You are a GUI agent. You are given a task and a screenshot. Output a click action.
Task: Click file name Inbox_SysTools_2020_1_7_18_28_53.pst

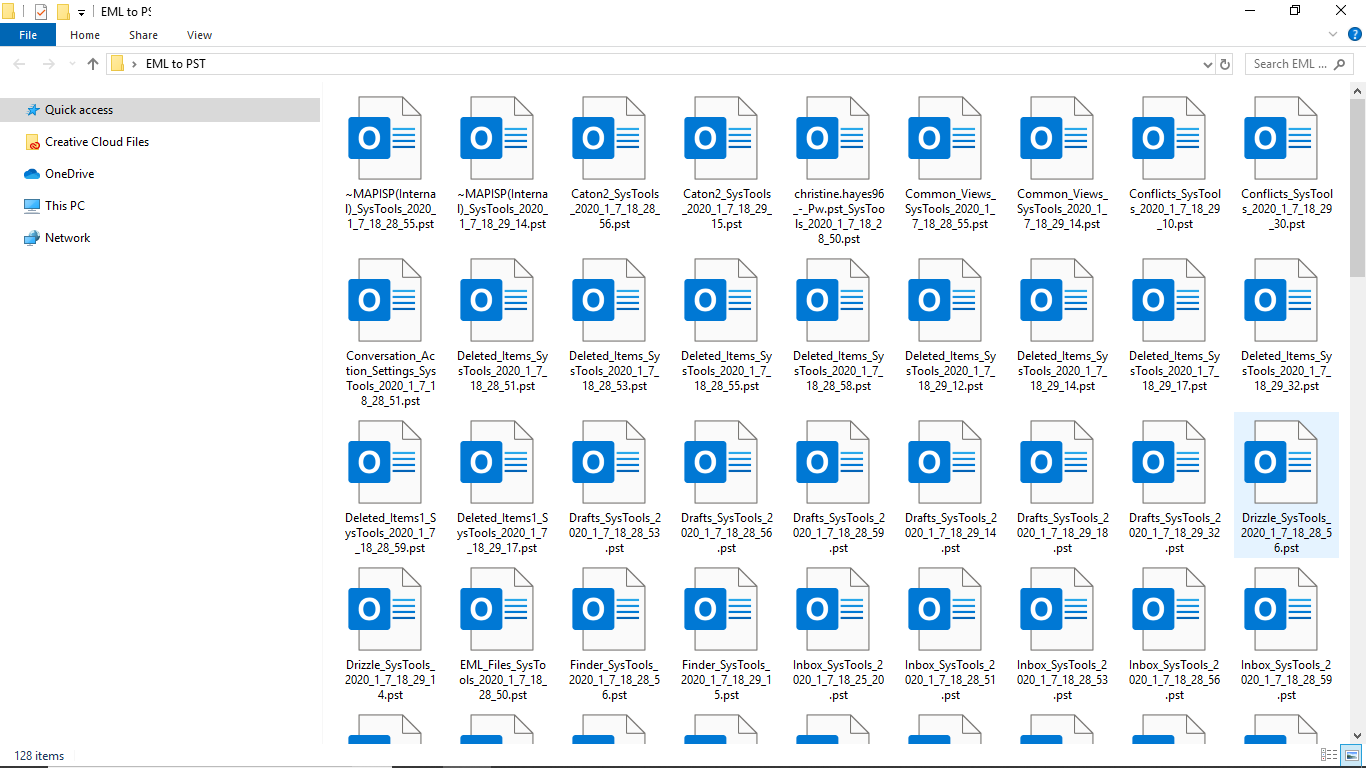[x=1061, y=680]
